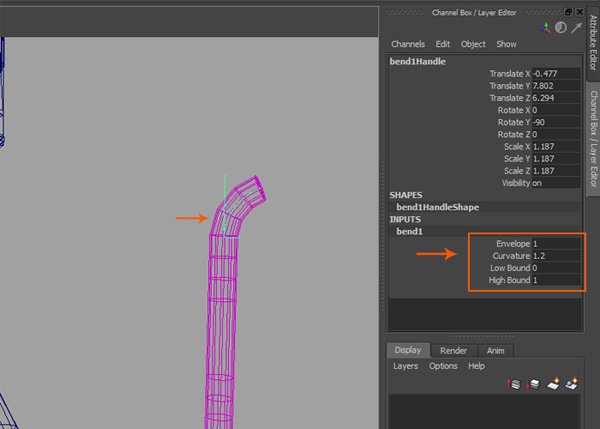Close the Channel Box / Layer Editor panel
600x429 pixels.
(x=580, y=12)
